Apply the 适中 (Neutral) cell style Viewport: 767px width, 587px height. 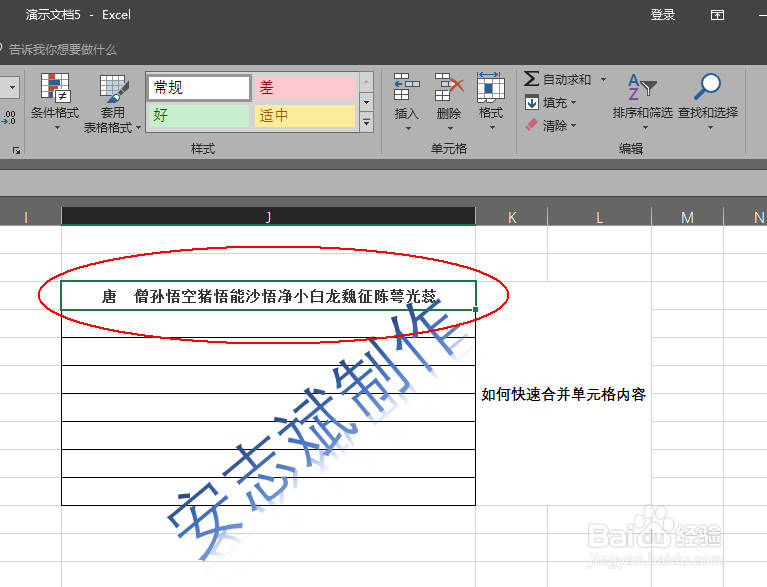click(304, 115)
